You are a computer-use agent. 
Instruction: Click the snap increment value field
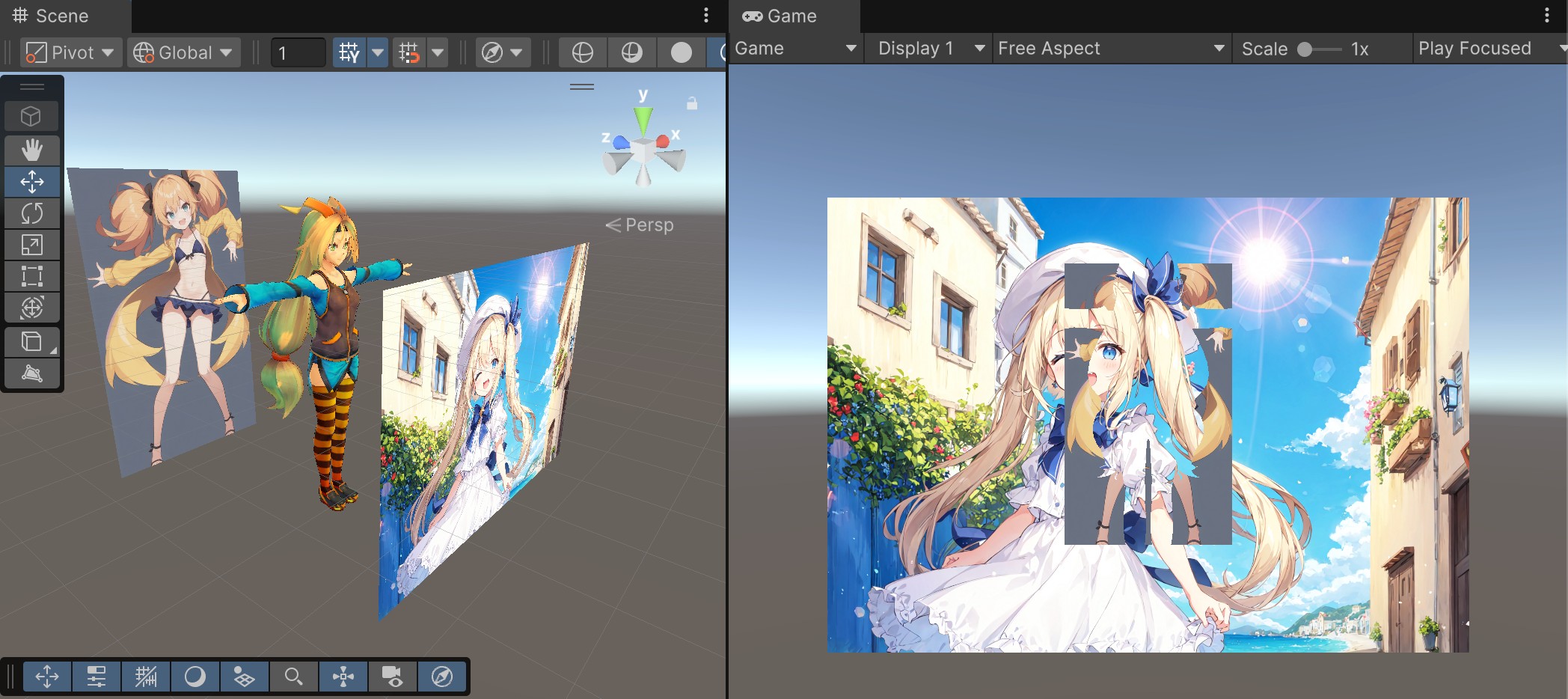point(297,52)
